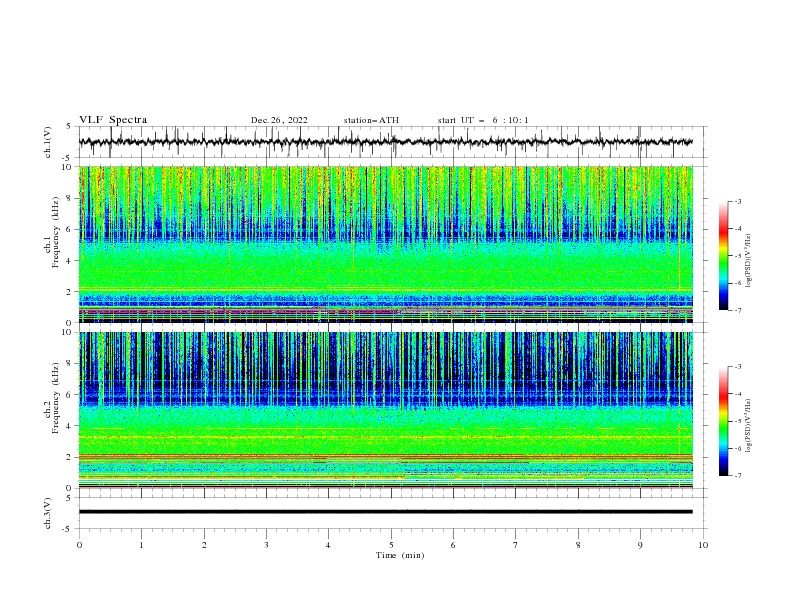Click the ch.1 spectrogram plot area
792x612 pixels.
pos(386,244)
